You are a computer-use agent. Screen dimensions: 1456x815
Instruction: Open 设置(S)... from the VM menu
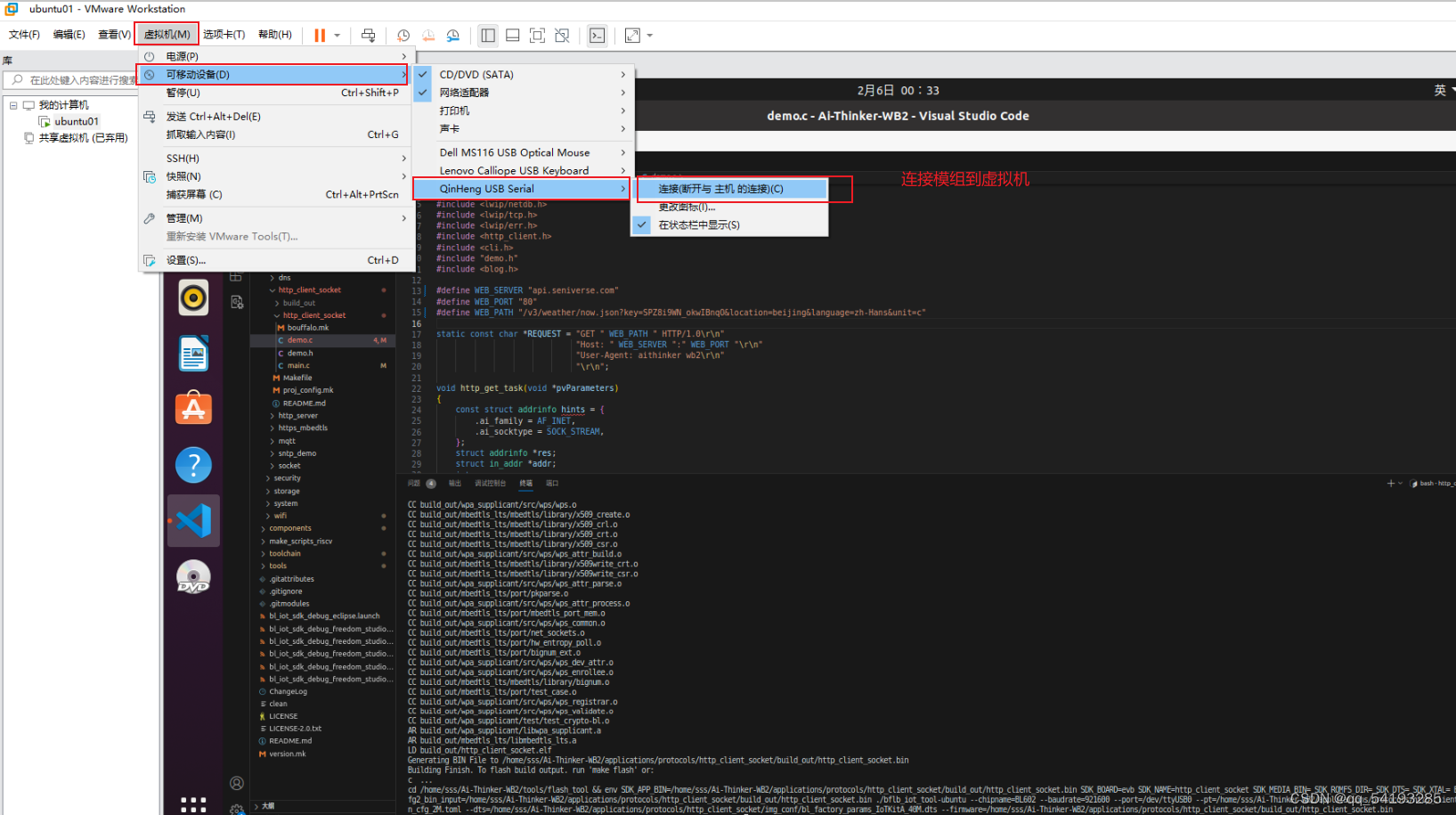[275, 260]
